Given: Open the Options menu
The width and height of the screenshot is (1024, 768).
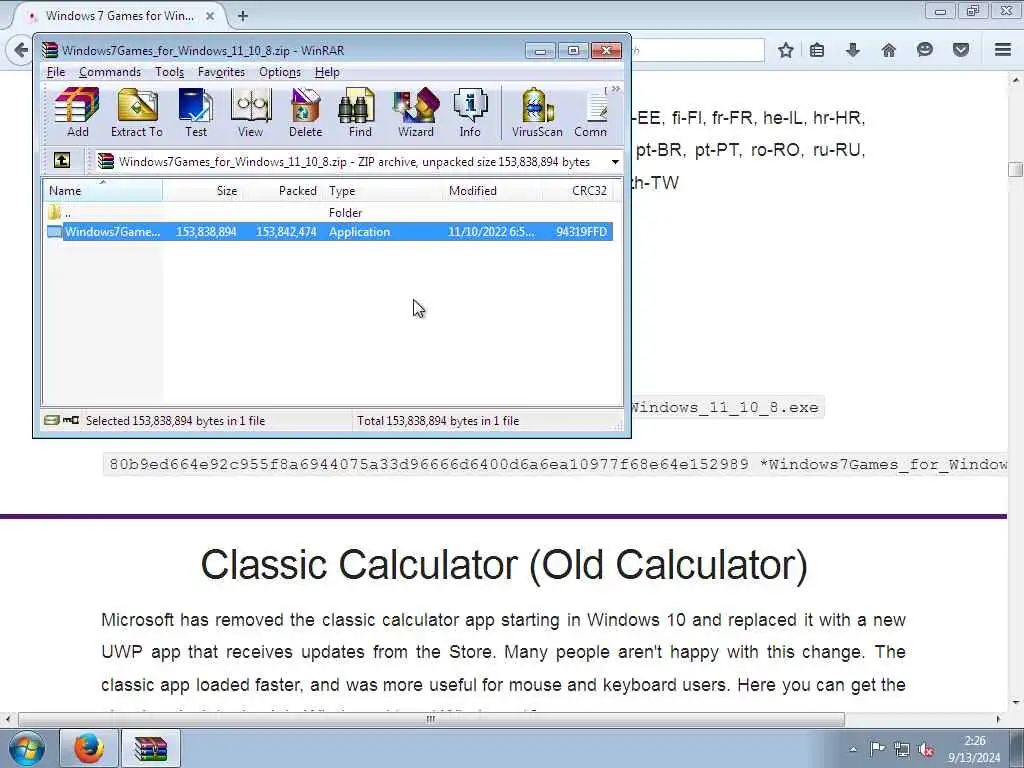Looking at the screenshot, I should [x=280, y=72].
